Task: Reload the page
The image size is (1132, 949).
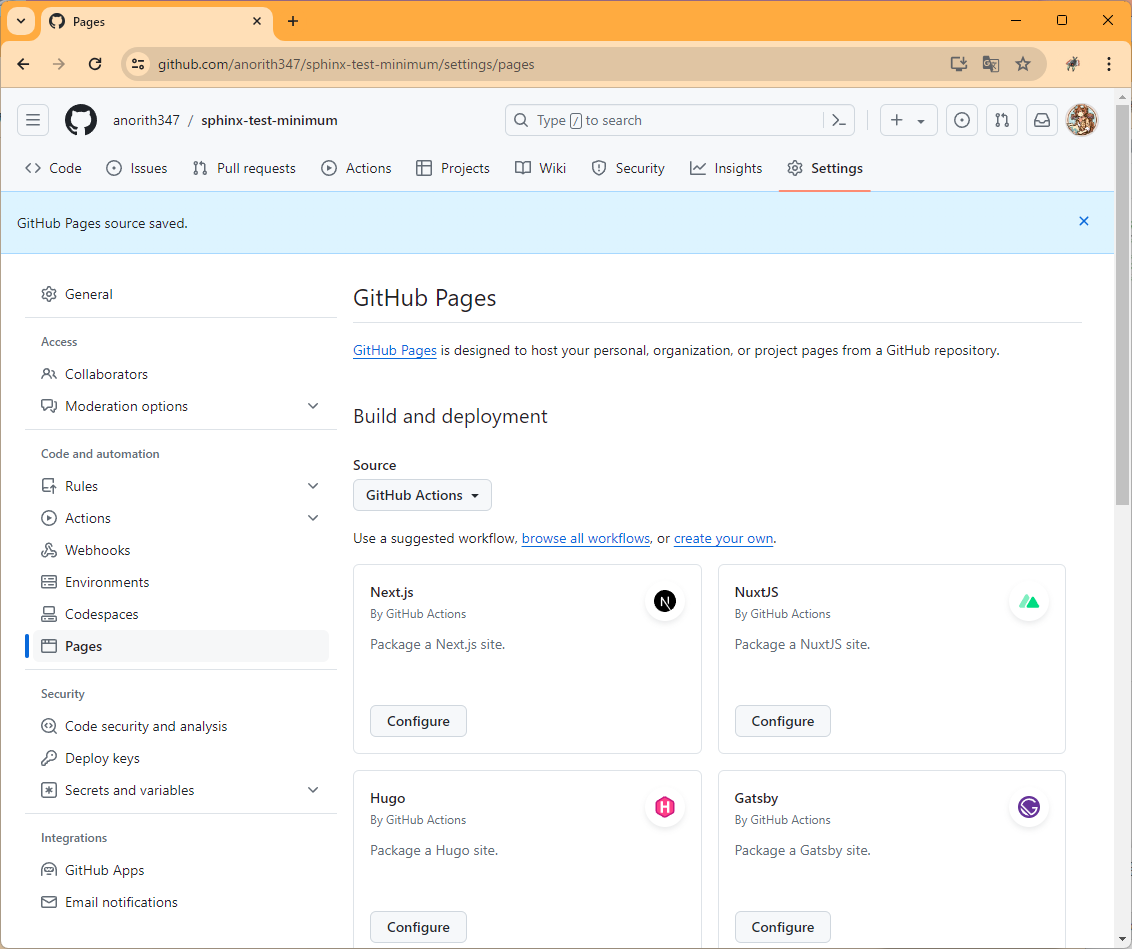Action: point(95,64)
